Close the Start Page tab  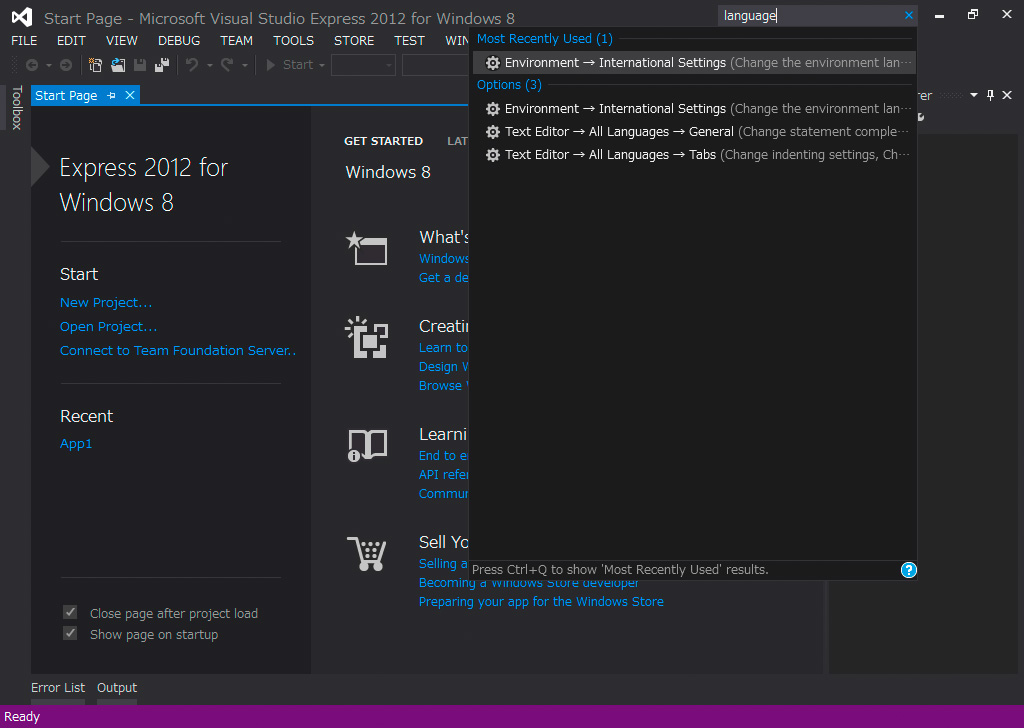[x=130, y=95]
